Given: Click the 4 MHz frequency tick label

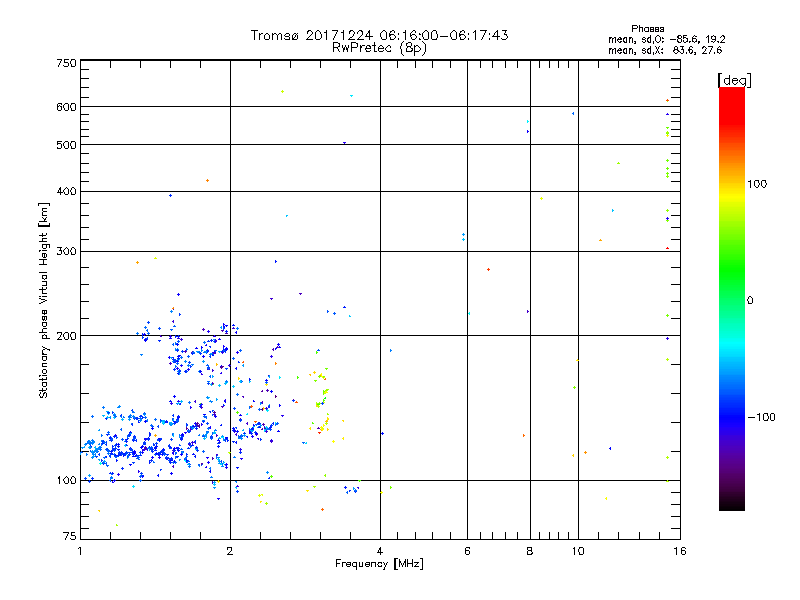Looking at the screenshot, I should pyautogui.click(x=380, y=551).
